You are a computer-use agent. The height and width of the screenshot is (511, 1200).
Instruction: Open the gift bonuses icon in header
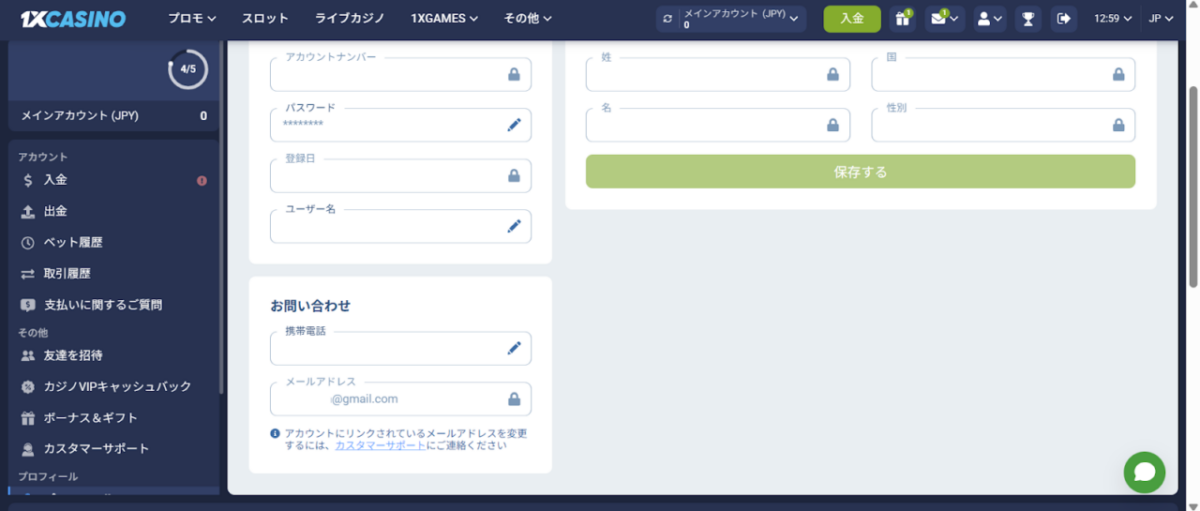[x=902, y=18]
